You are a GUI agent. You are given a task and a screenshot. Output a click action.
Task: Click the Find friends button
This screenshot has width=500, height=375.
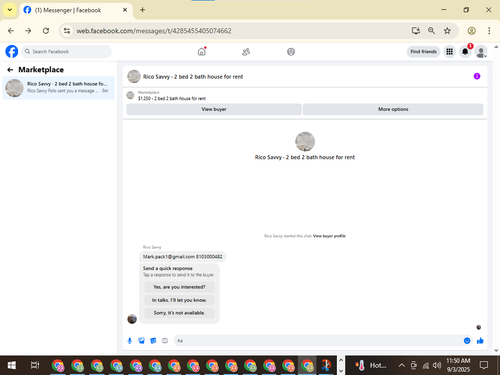tap(423, 52)
